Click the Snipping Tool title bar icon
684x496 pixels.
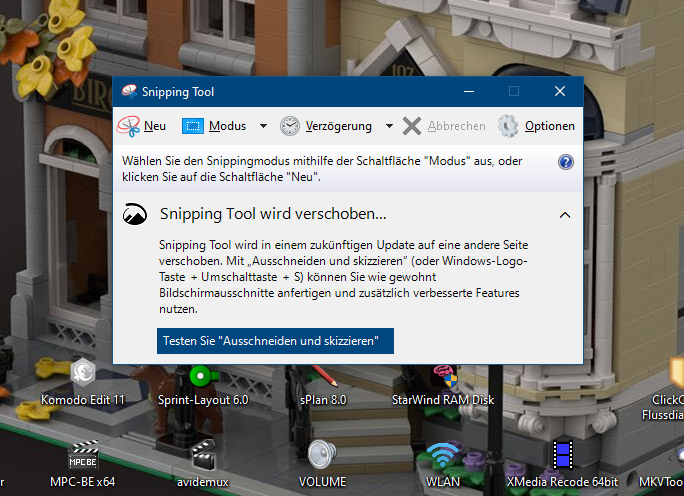pyautogui.click(x=129, y=91)
